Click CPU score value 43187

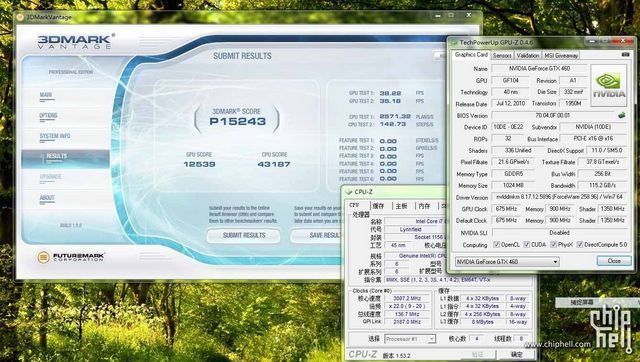click(274, 164)
